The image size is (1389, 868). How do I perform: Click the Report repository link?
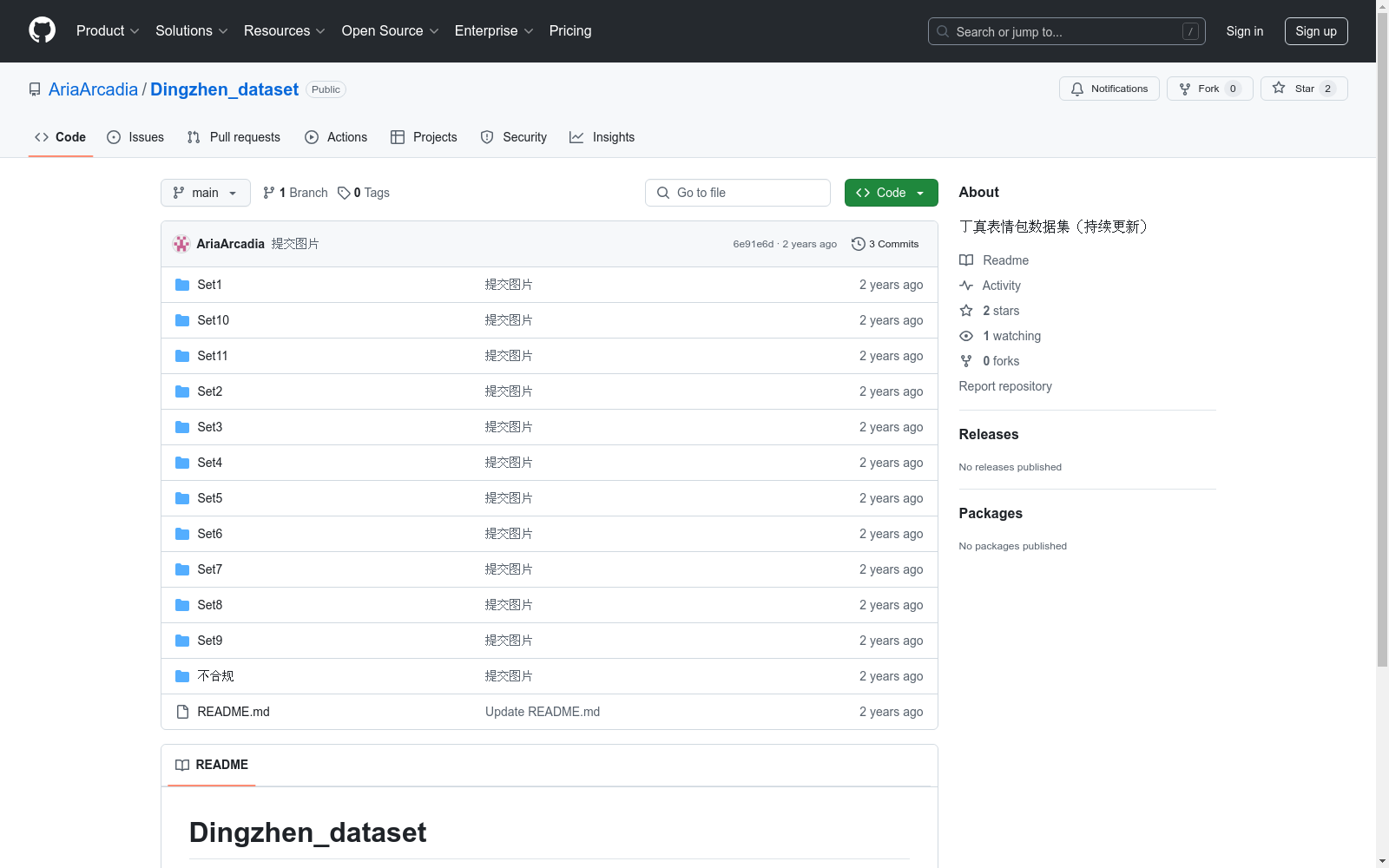(x=1005, y=386)
